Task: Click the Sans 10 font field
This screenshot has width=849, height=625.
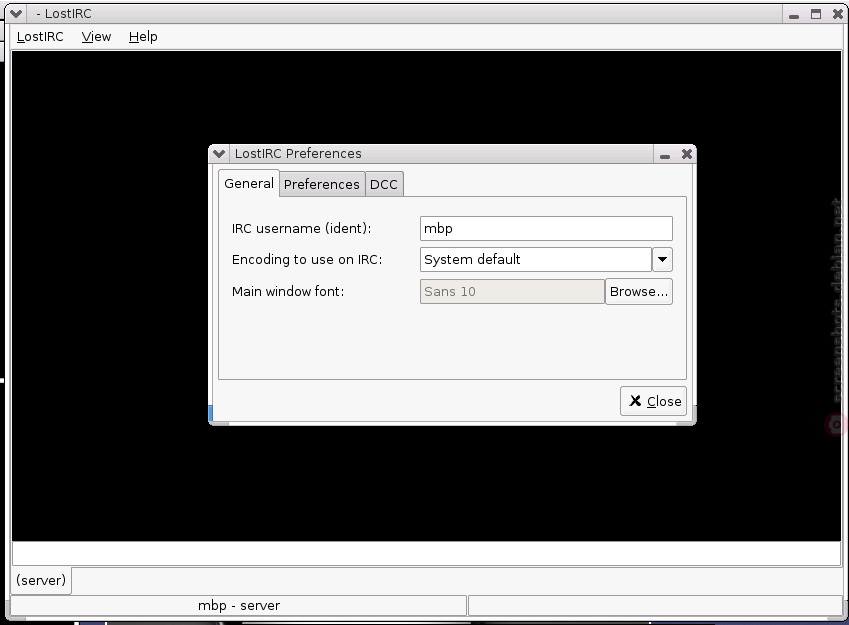Action: pyautogui.click(x=512, y=291)
